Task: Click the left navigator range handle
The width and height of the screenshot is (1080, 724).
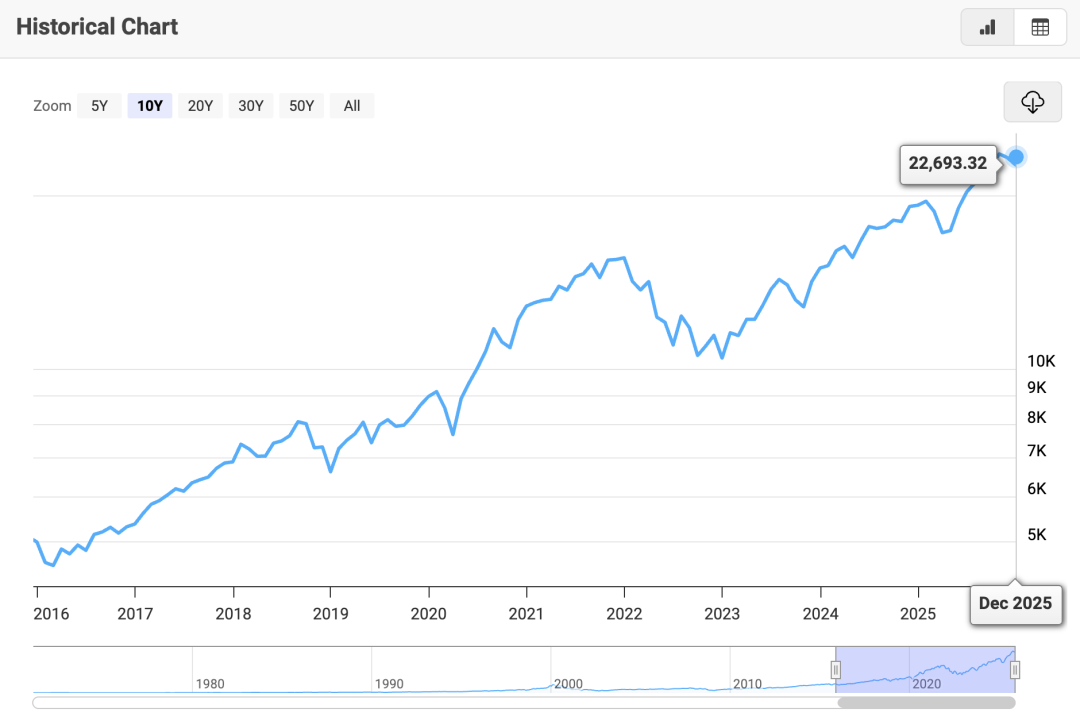Action: pyautogui.click(x=836, y=670)
